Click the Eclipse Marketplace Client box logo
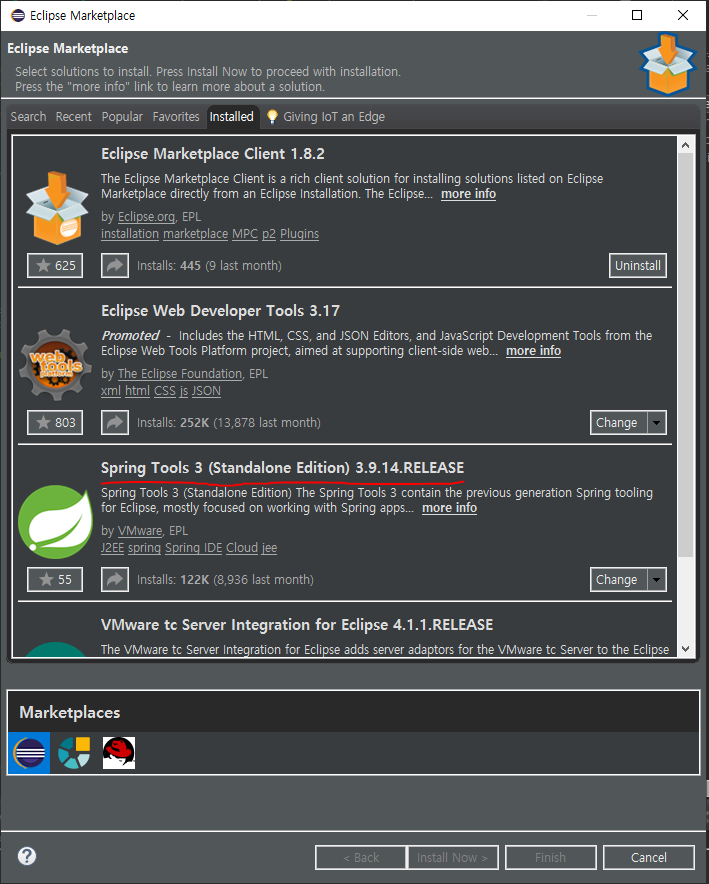709x884 pixels. [57, 207]
